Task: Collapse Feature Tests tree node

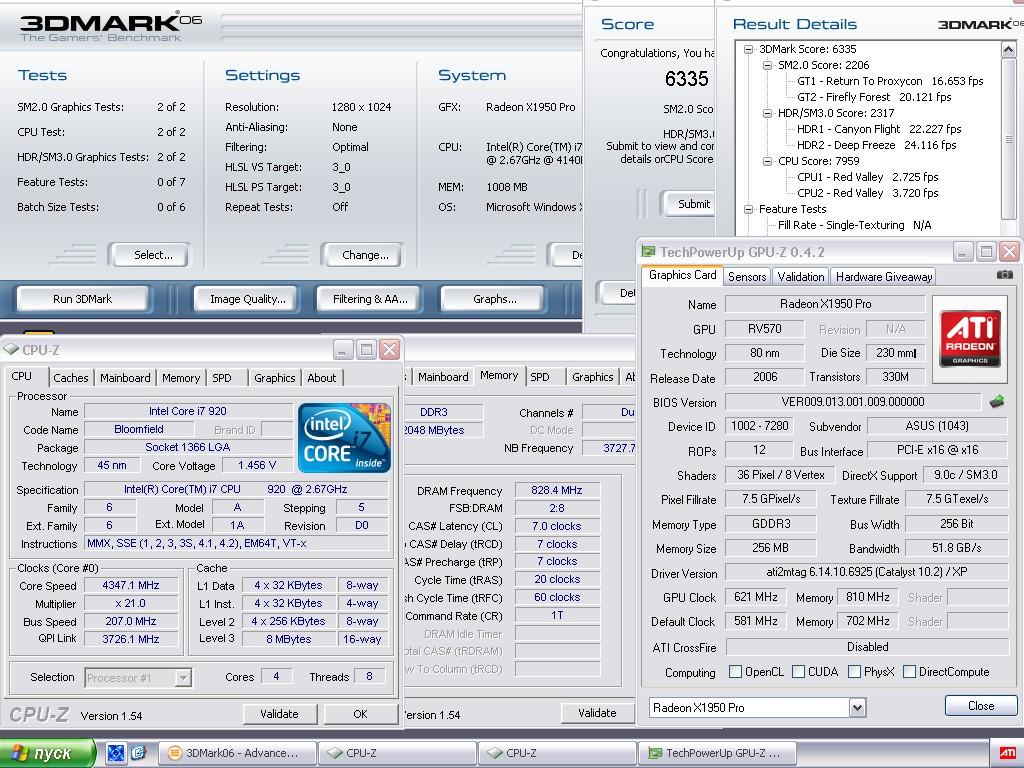Action: click(748, 209)
